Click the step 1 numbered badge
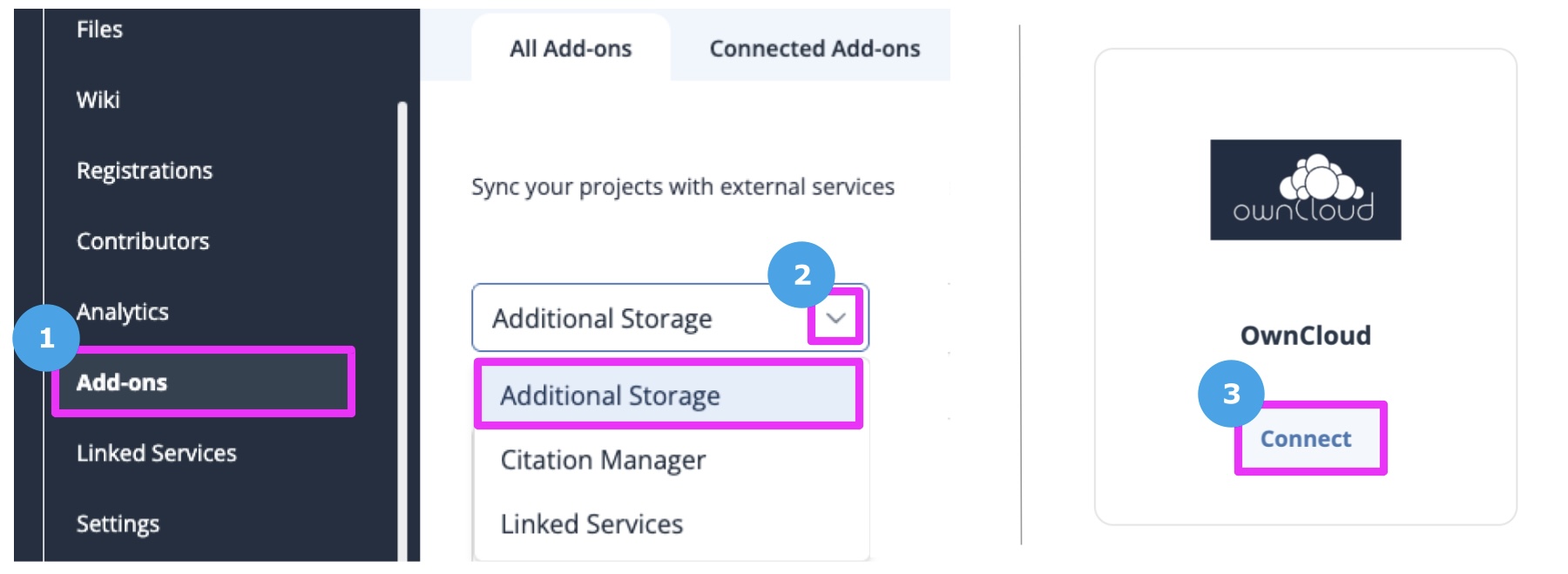Viewport: 1568px width, 574px height. (x=46, y=338)
